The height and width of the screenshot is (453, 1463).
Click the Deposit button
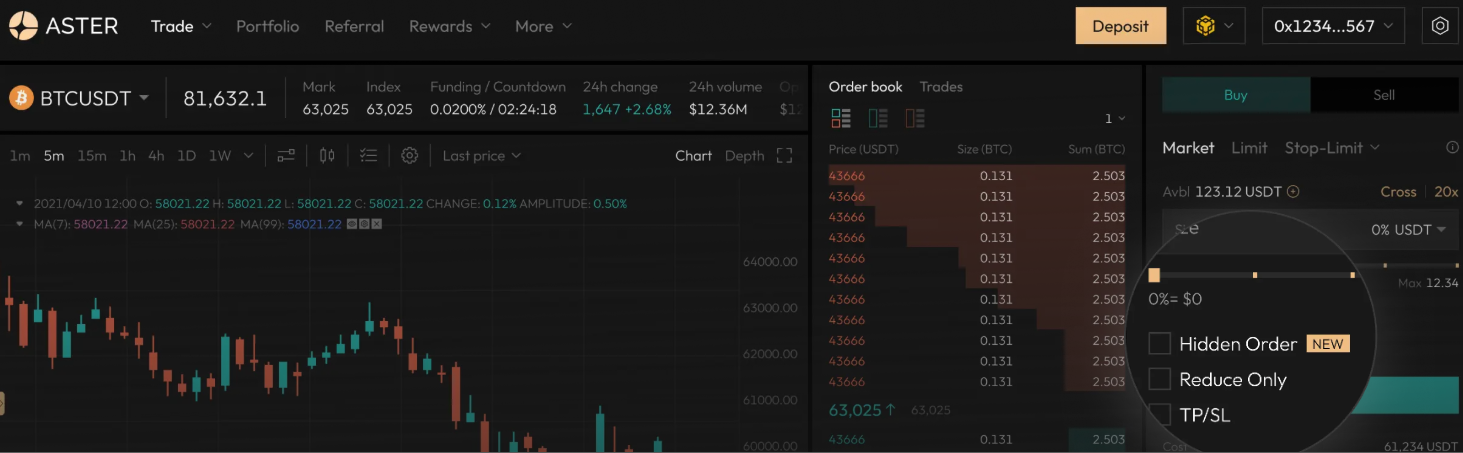[x=1120, y=26]
